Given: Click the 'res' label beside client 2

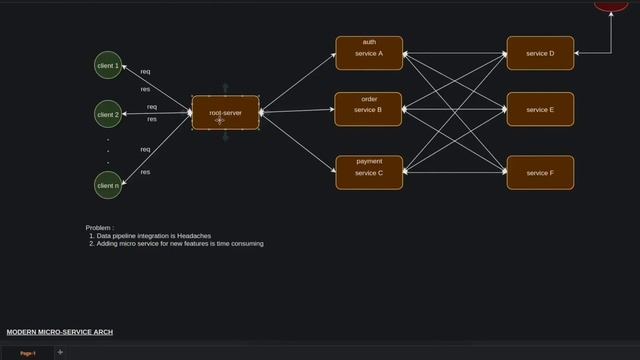Looking at the screenshot, I should 152,119.
